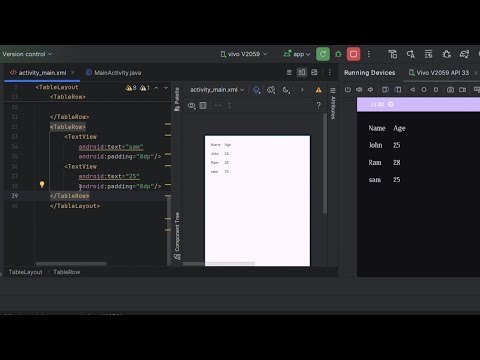Switch editor to Split view
This screenshot has width=480, height=360.
click(x=302, y=72)
